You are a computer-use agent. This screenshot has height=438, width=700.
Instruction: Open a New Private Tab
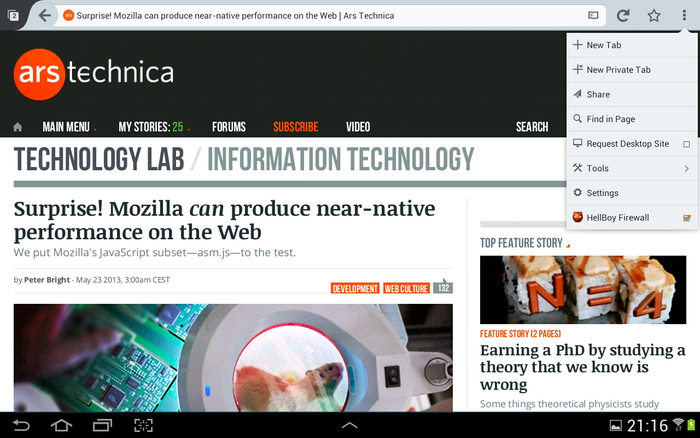632,70
